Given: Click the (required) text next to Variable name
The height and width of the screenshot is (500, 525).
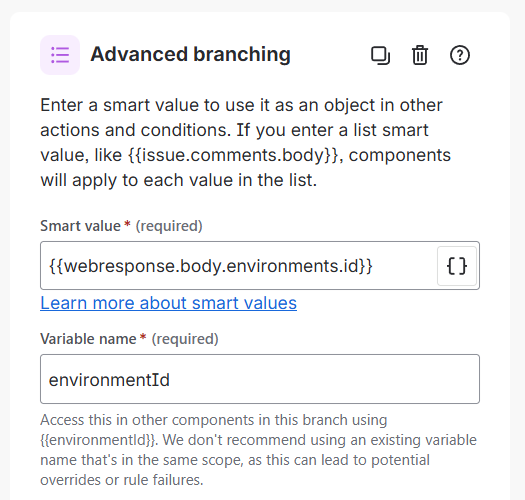Looking at the screenshot, I should tap(185, 339).
